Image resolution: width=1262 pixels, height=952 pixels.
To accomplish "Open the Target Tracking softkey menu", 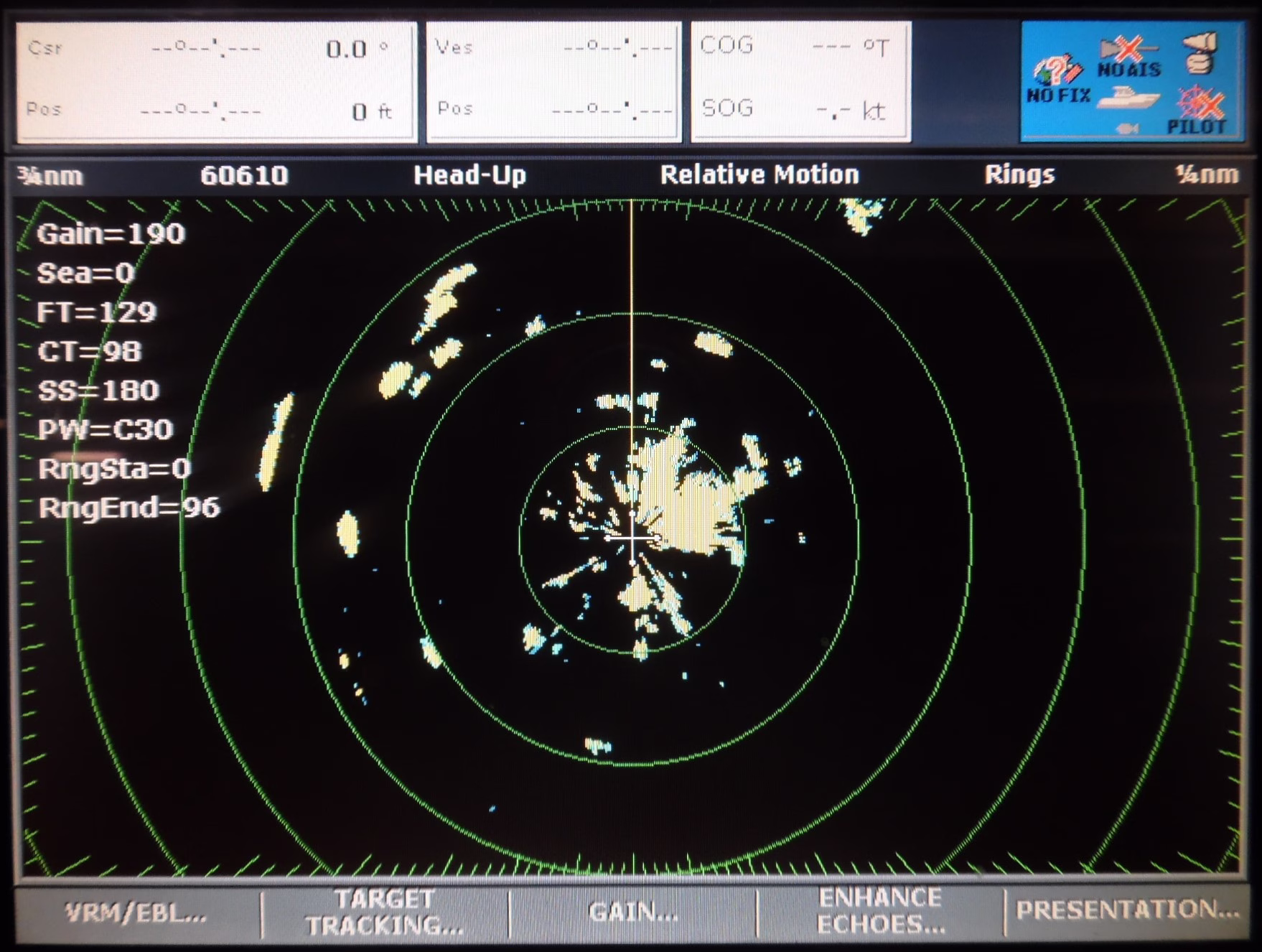I will (384, 913).
